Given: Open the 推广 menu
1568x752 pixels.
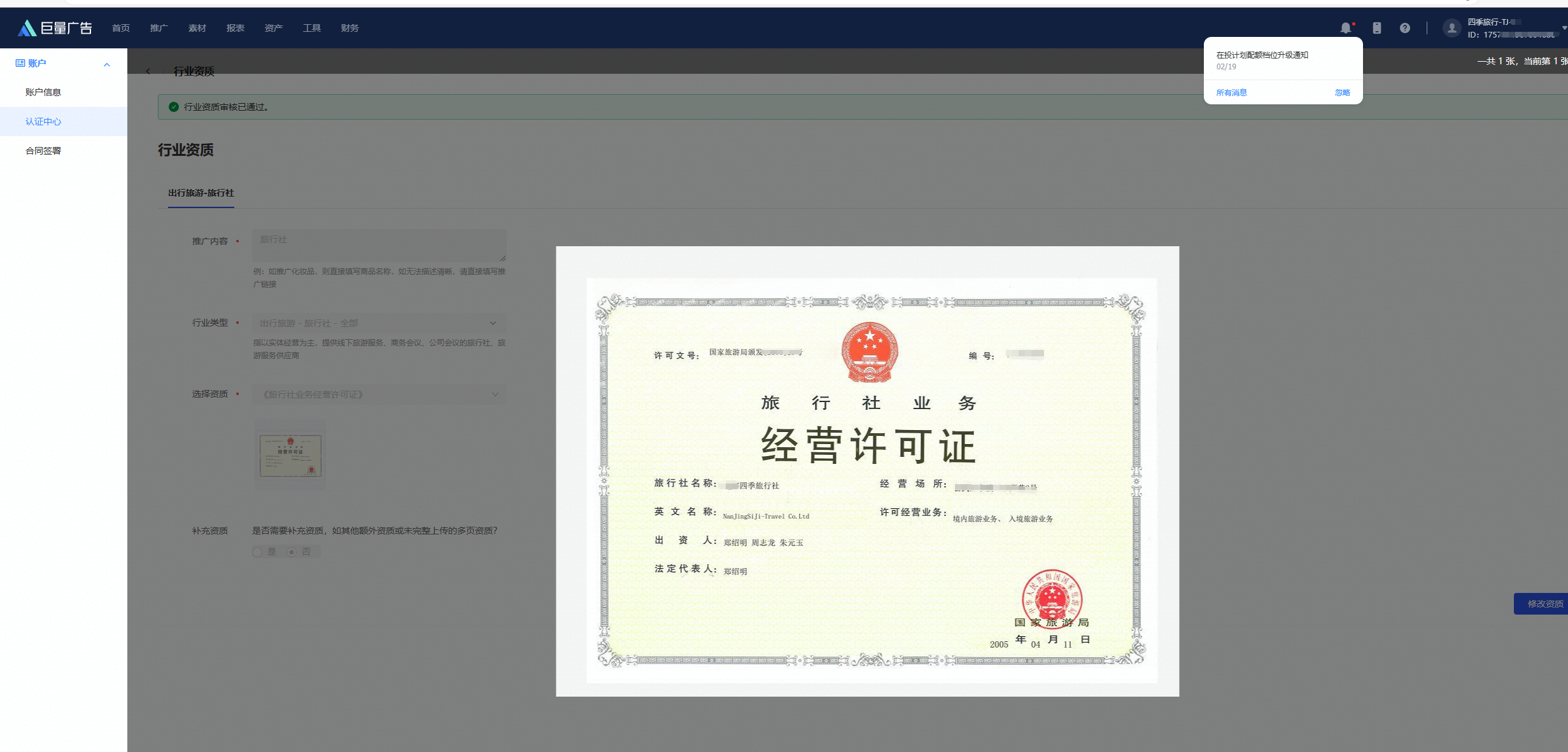Looking at the screenshot, I should pos(159,28).
